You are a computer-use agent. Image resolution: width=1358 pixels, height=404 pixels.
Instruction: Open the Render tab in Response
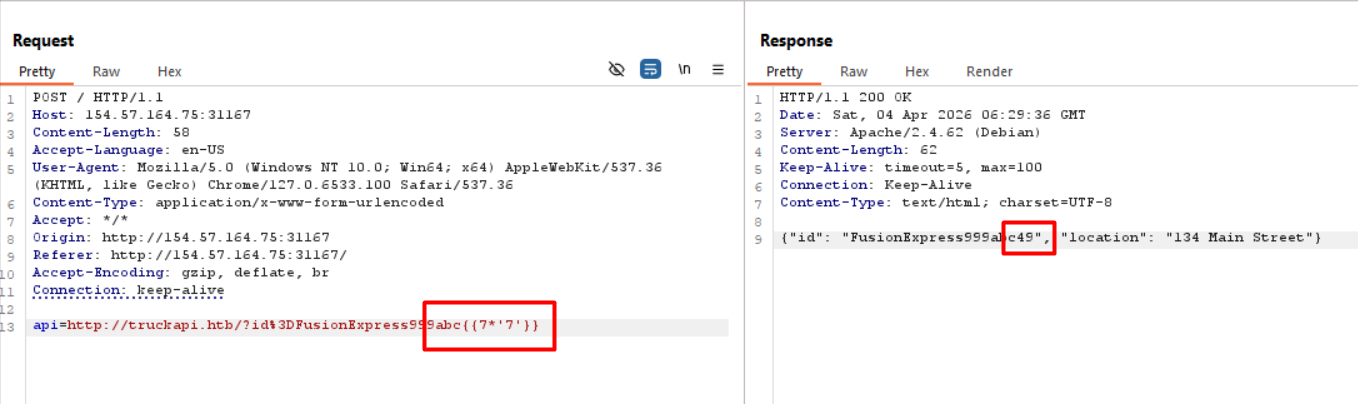point(989,72)
